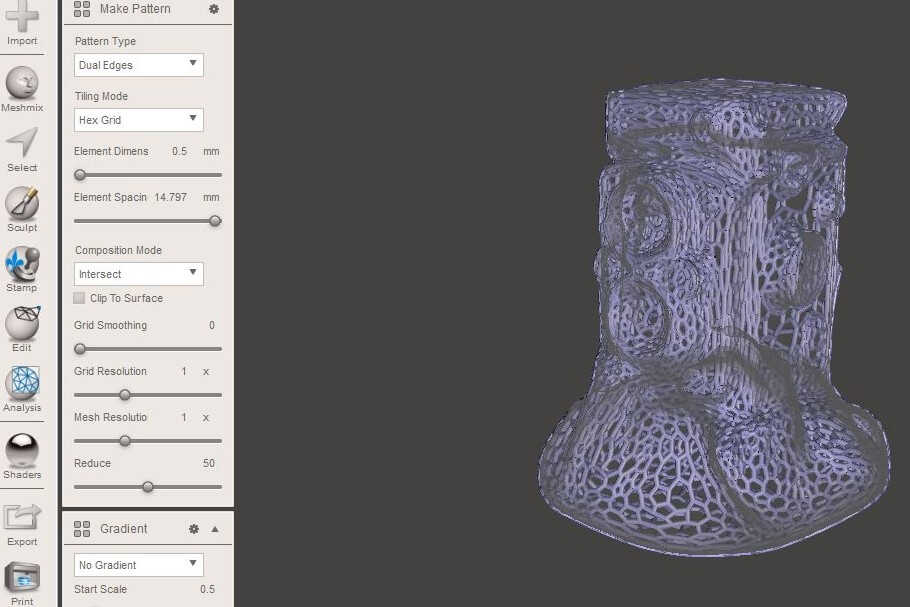Open the No Gradient dropdown
910x607 pixels.
pyautogui.click(x=139, y=565)
